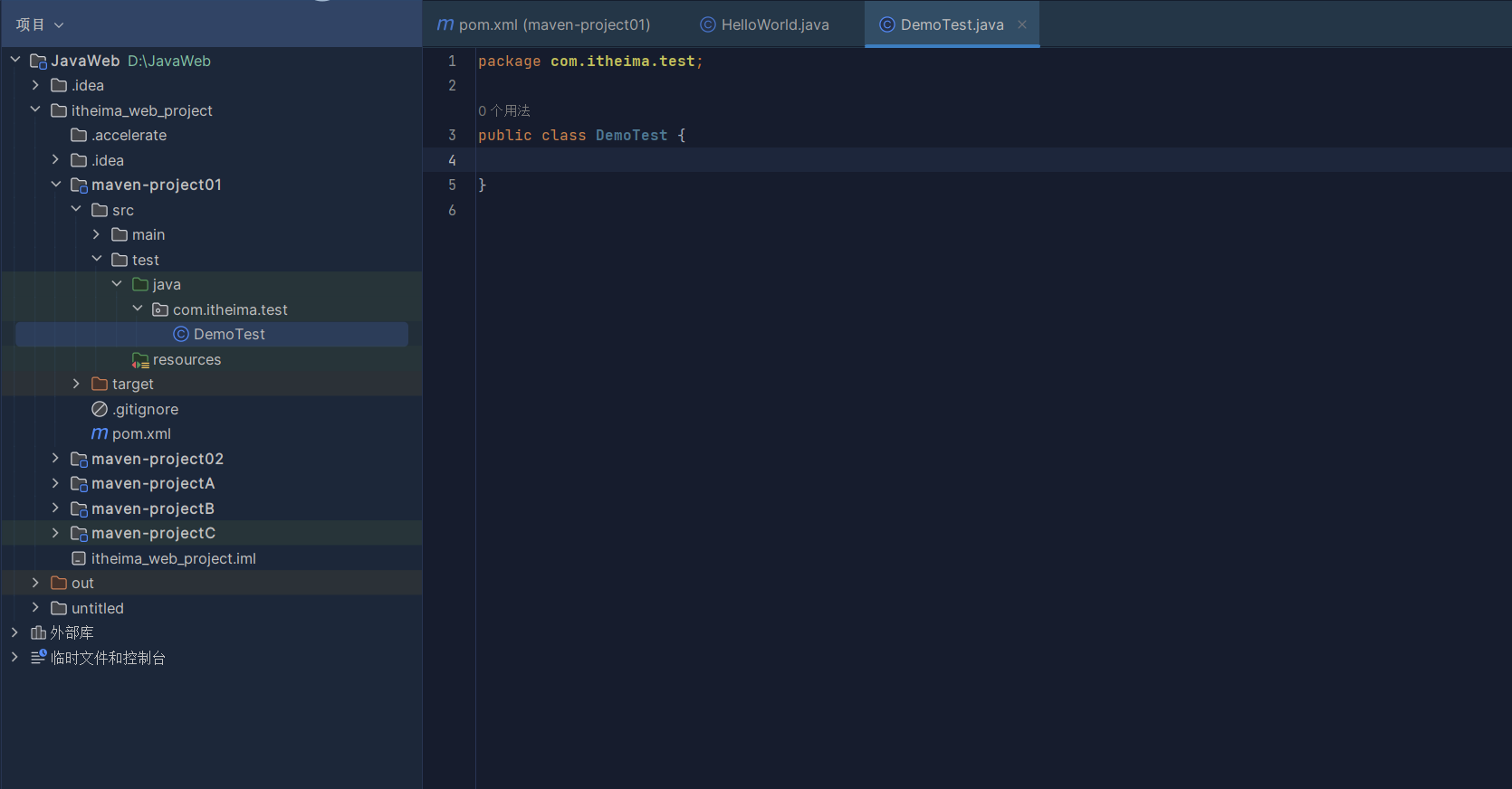Click line number 5 in gutter
The image size is (1512, 789).
452,185
